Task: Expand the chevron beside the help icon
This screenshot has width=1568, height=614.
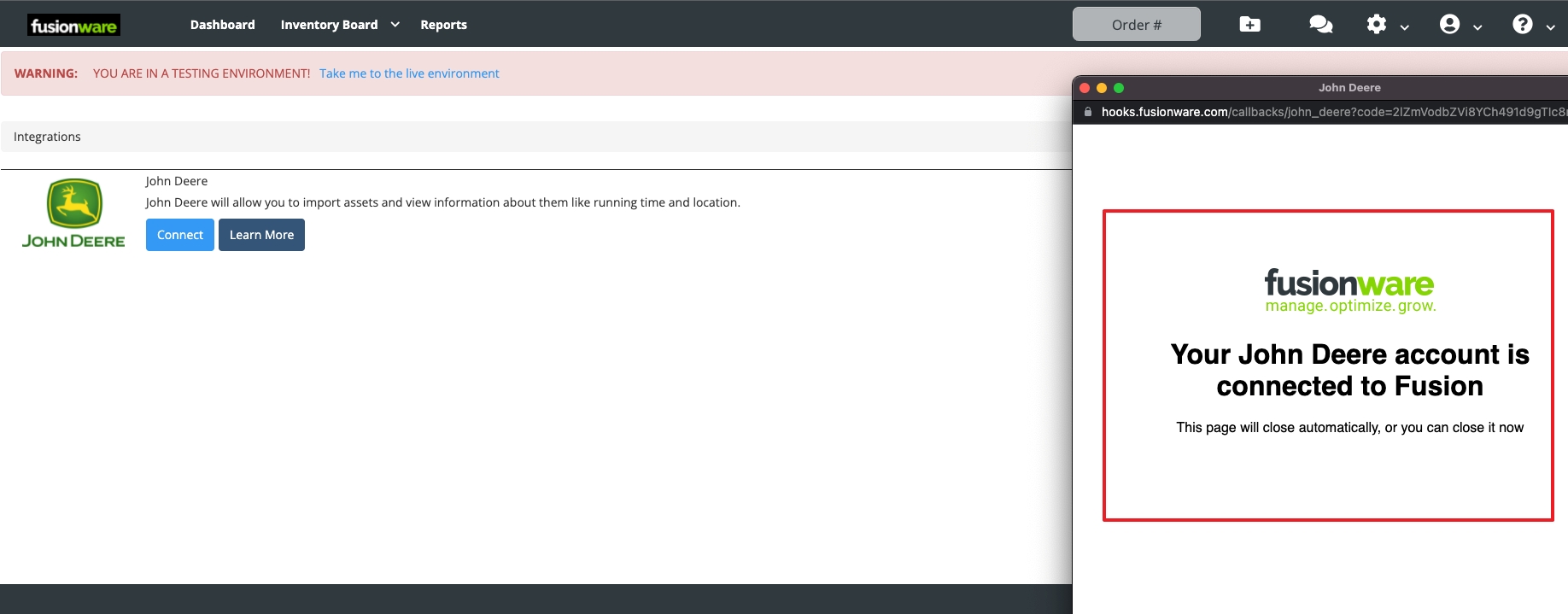Action: (x=1550, y=27)
